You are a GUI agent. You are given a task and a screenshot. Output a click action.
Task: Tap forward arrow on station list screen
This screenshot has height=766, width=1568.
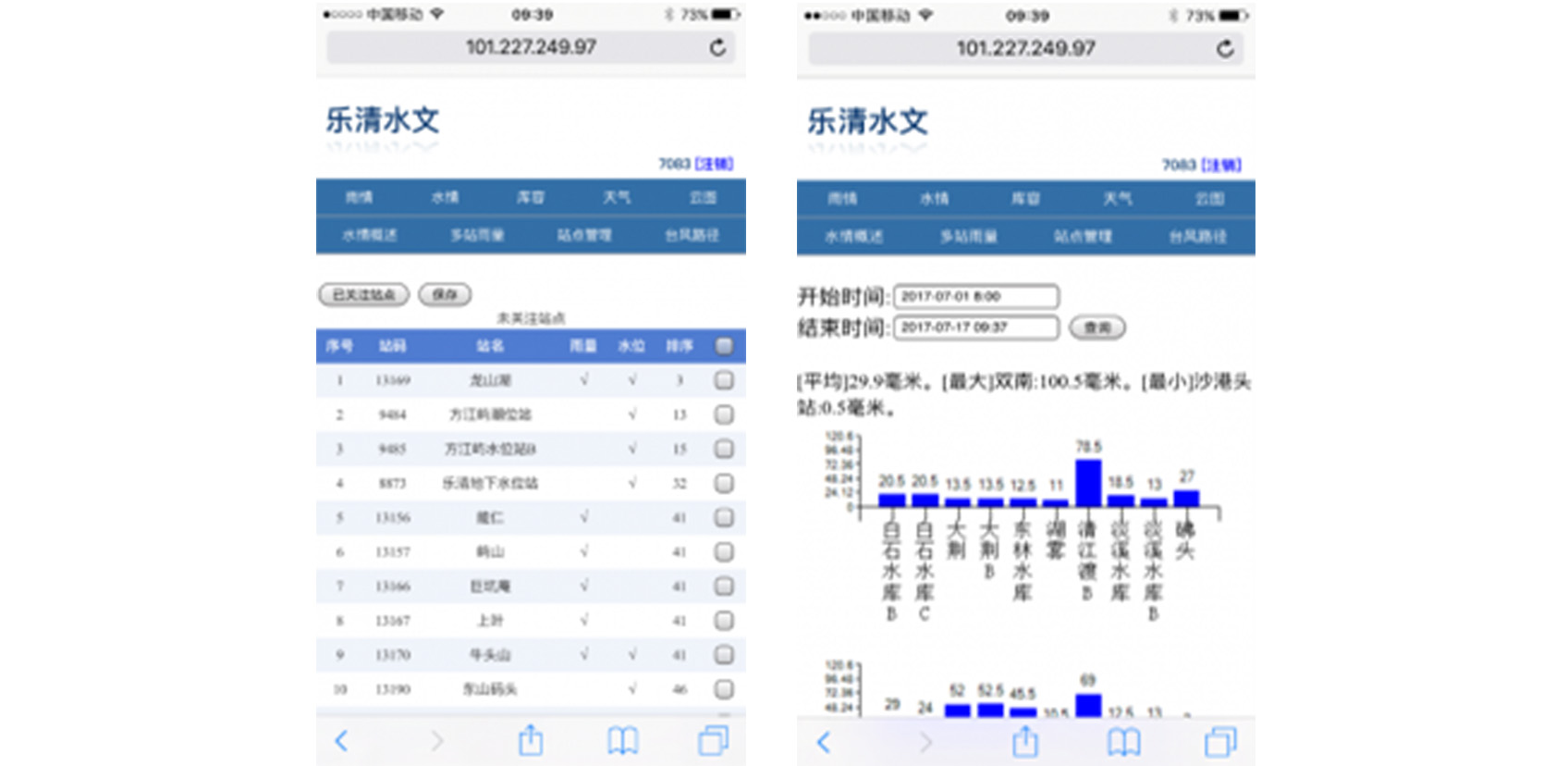click(437, 740)
